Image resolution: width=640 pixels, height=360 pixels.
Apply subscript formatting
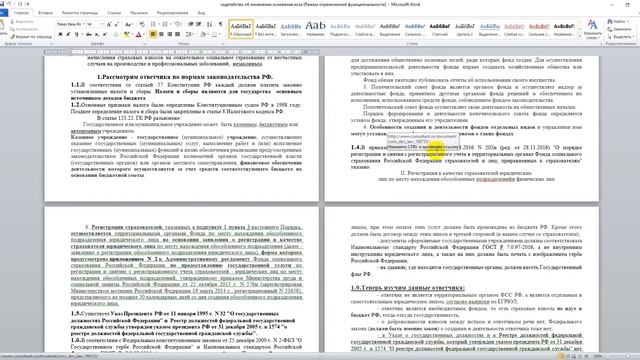pos(97,34)
